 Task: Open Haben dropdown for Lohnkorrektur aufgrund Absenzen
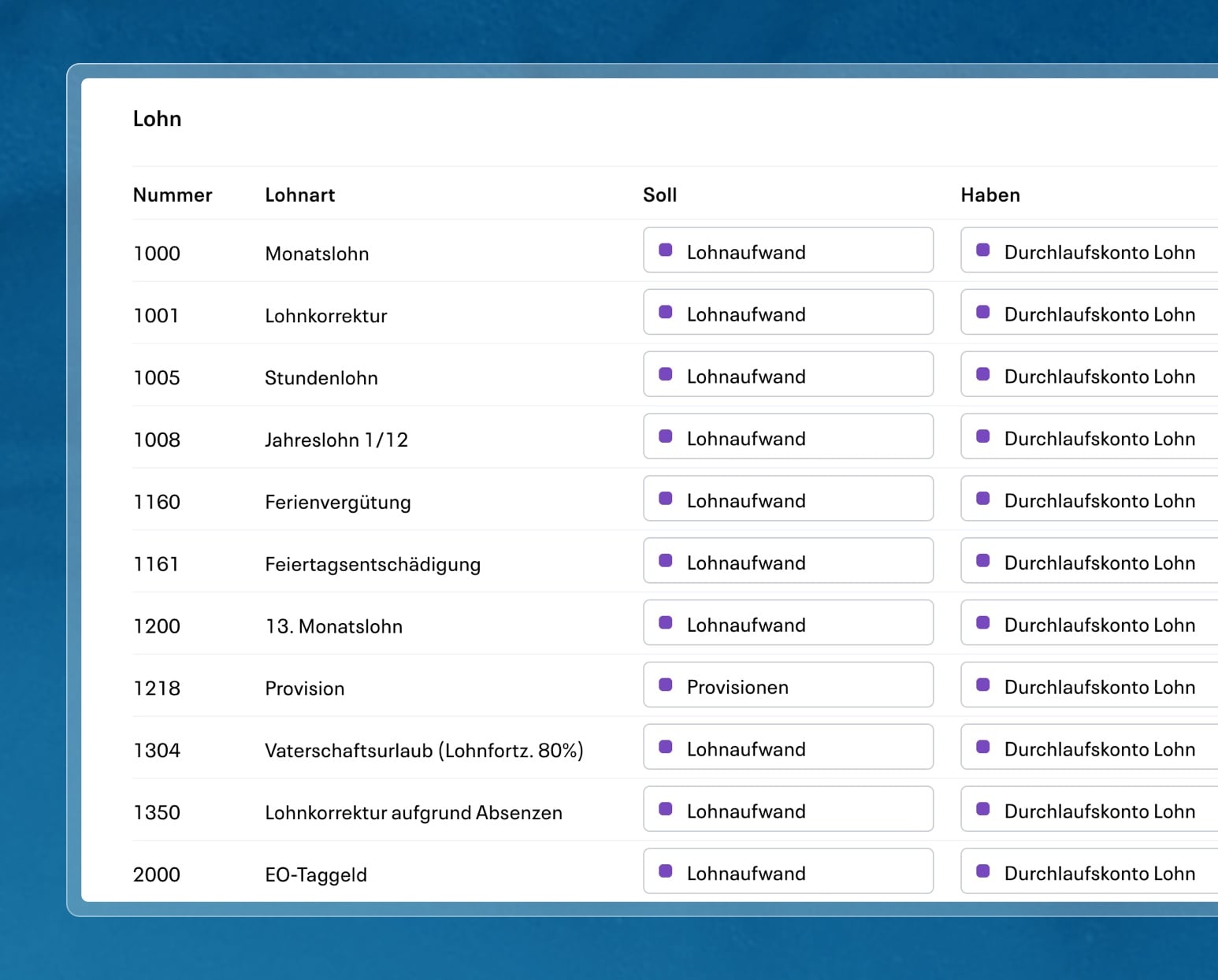coord(1090,810)
